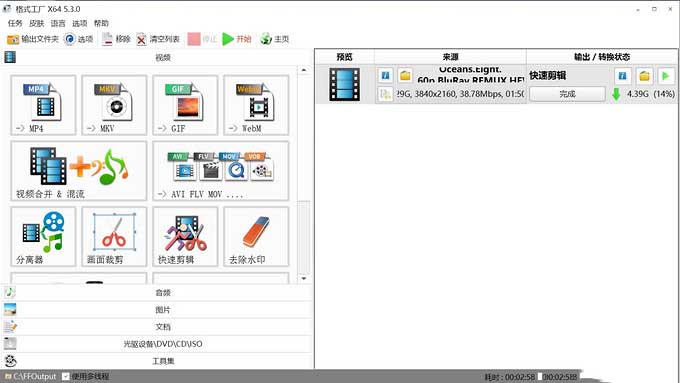This screenshot has width=680, height=383.
Task: Expand the toolset (工具集) category
Action: [157, 361]
